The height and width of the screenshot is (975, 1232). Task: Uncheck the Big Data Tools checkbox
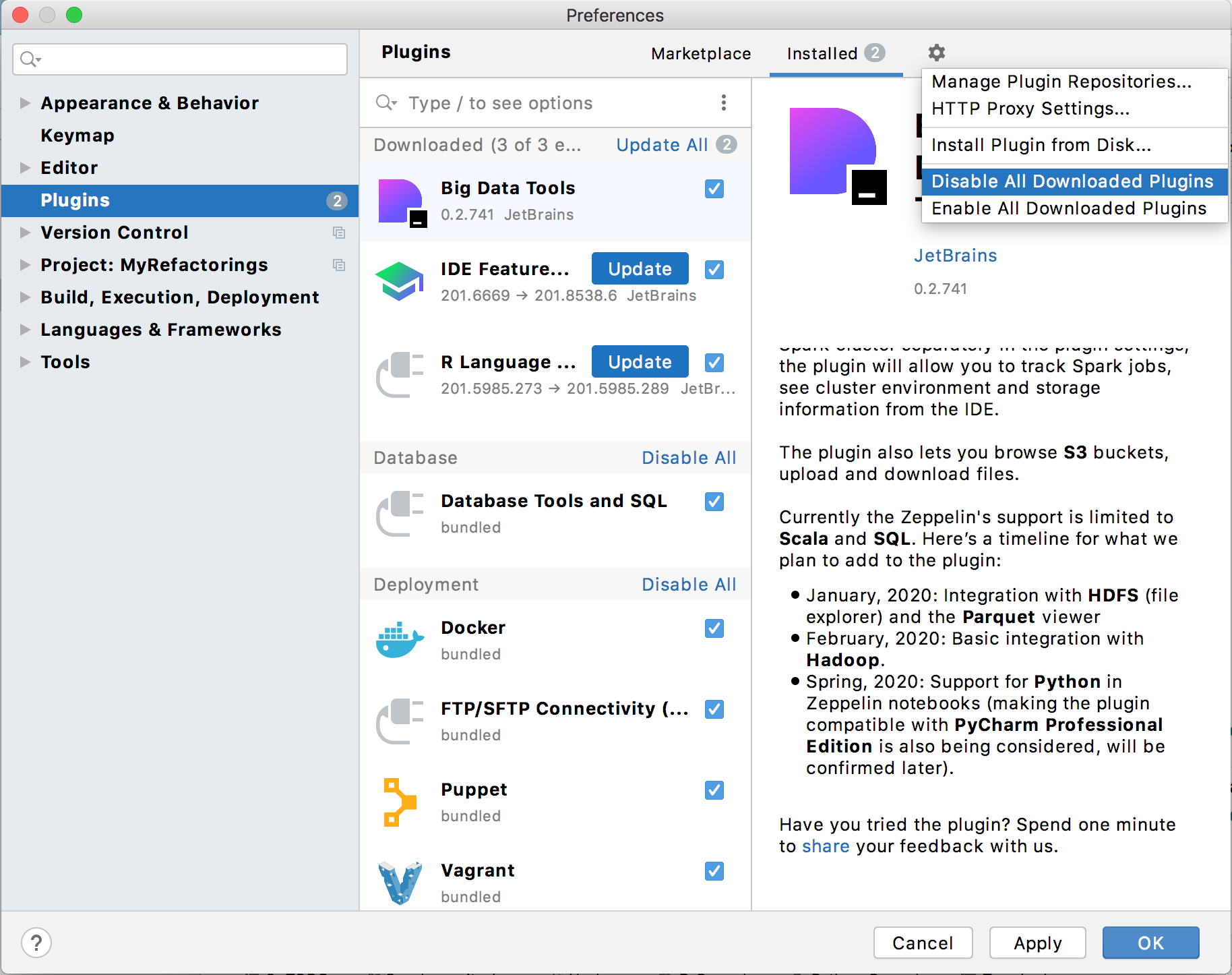coord(714,189)
